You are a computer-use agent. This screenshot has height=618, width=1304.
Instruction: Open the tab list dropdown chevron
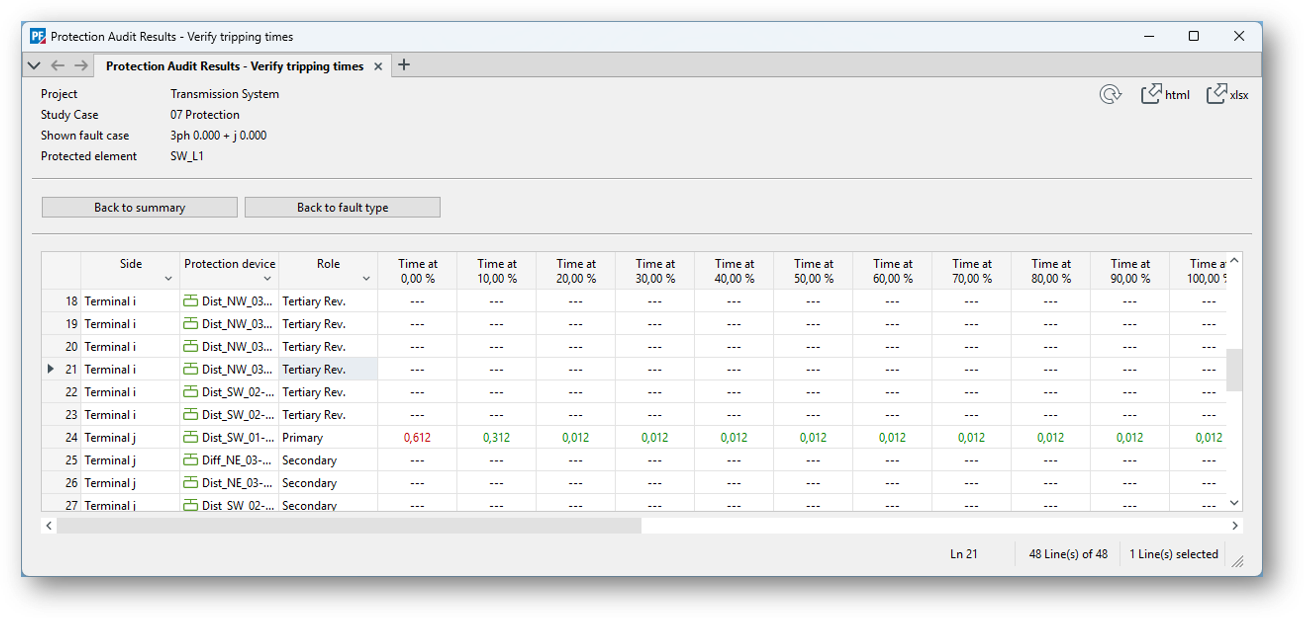click(x=34, y=66)
